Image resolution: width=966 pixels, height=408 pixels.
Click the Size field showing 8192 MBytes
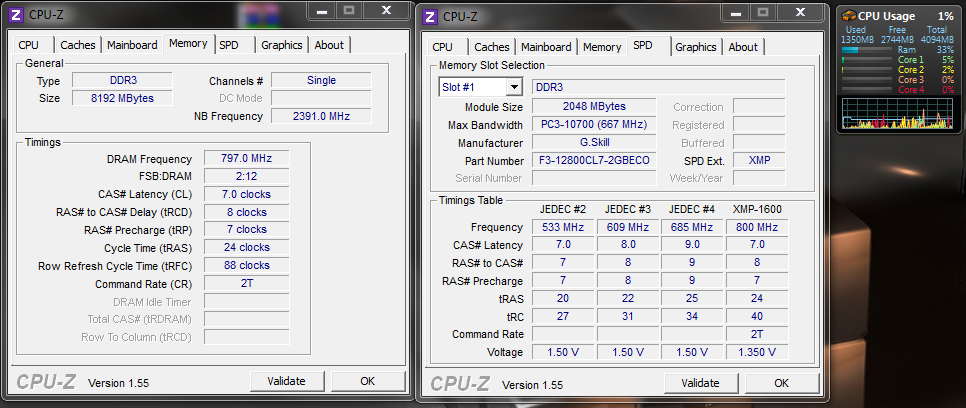pyautogui.click(x=122, y=98)
